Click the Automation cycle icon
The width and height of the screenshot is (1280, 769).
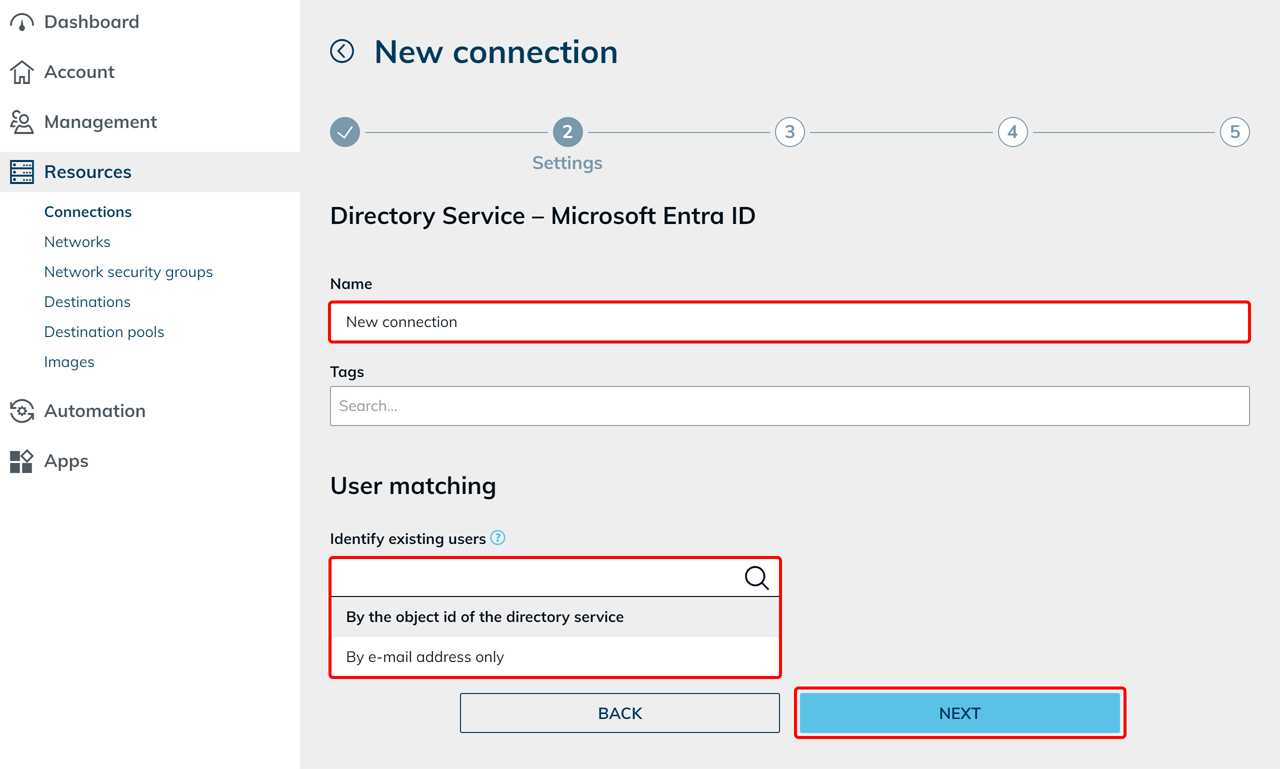21,411
